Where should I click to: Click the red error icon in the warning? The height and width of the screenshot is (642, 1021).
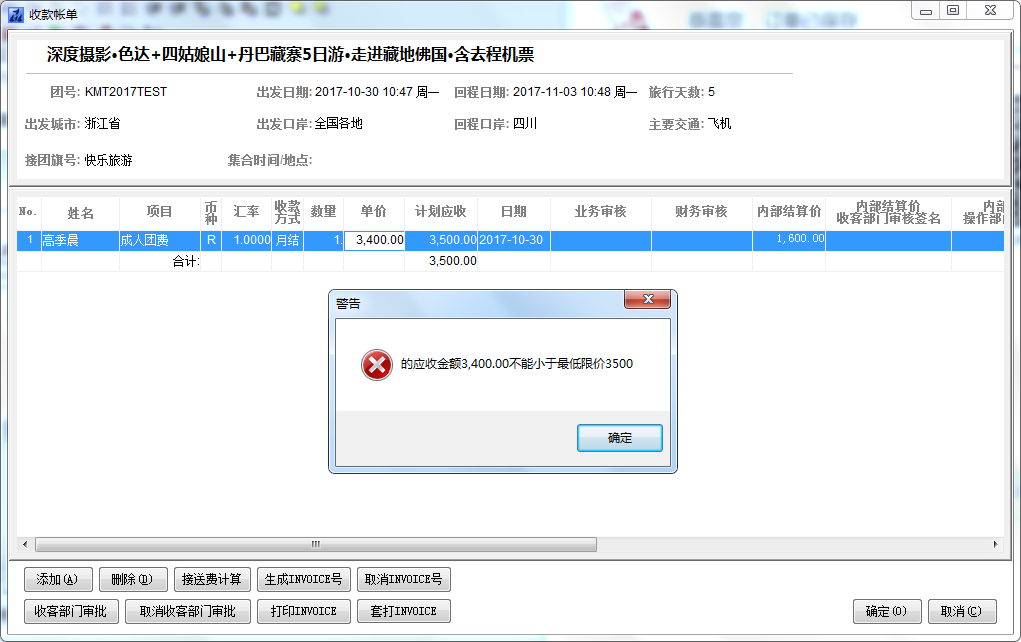click(377, 365)
